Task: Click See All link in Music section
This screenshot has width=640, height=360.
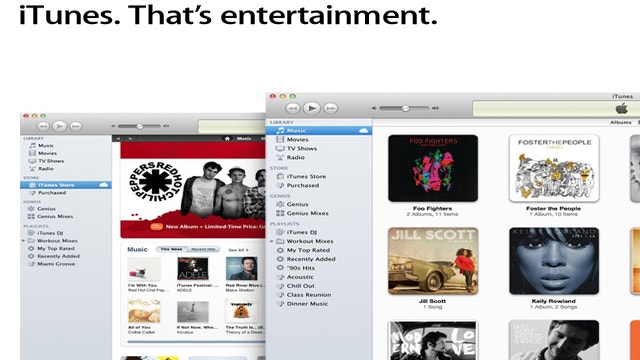Action: [x=238, y=250]
